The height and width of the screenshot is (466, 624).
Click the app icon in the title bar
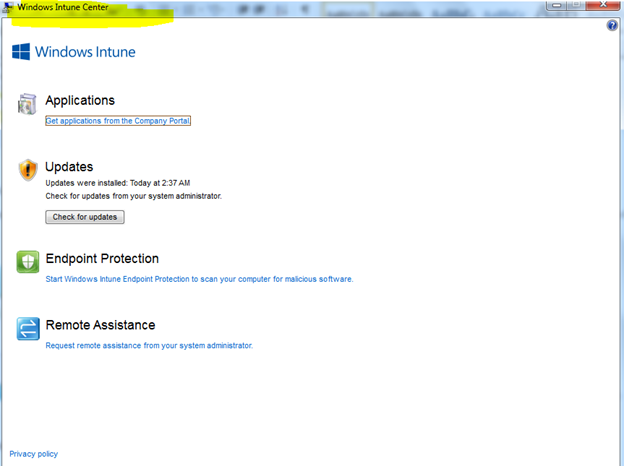(x=8, y=8)
